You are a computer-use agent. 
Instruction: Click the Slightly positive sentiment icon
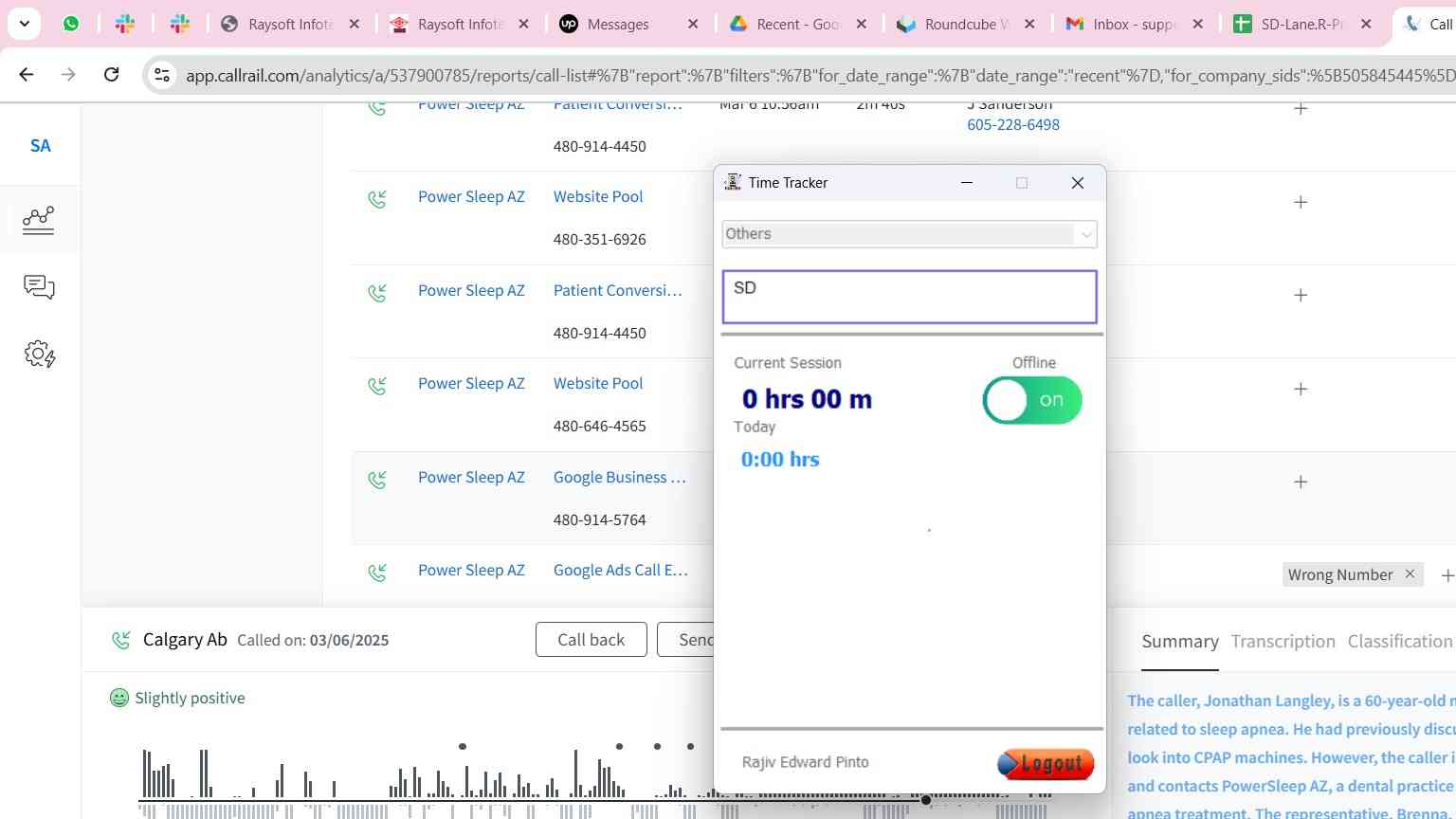click(x=119, y=698)
